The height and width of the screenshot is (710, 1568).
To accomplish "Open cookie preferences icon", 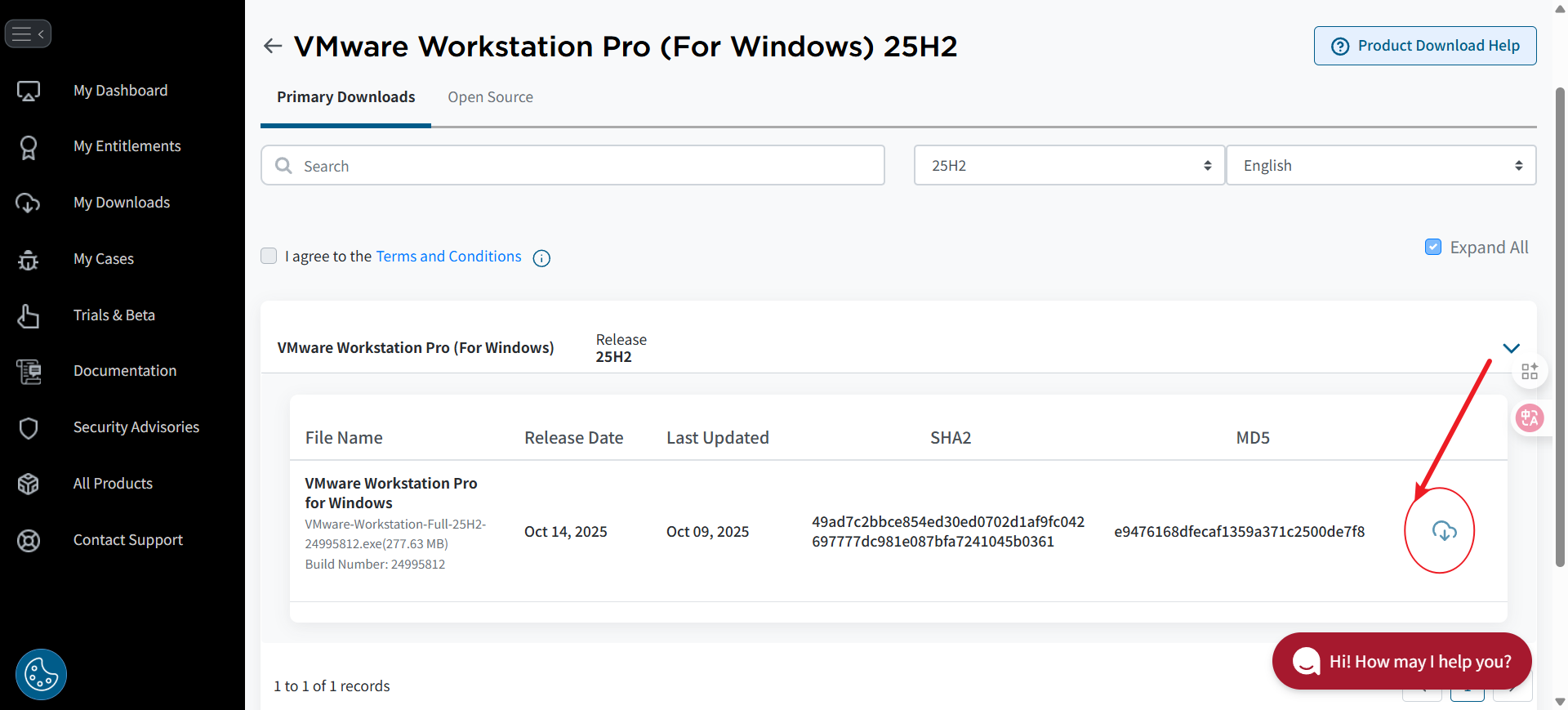I will tap(41, 675).
